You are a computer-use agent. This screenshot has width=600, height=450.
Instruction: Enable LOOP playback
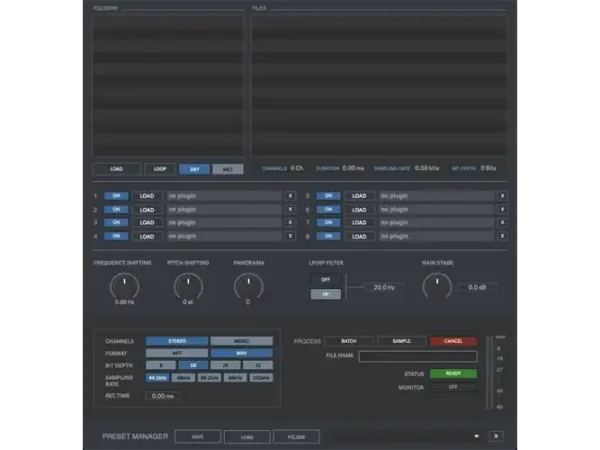pyautogui.click(x=160, y=169)
